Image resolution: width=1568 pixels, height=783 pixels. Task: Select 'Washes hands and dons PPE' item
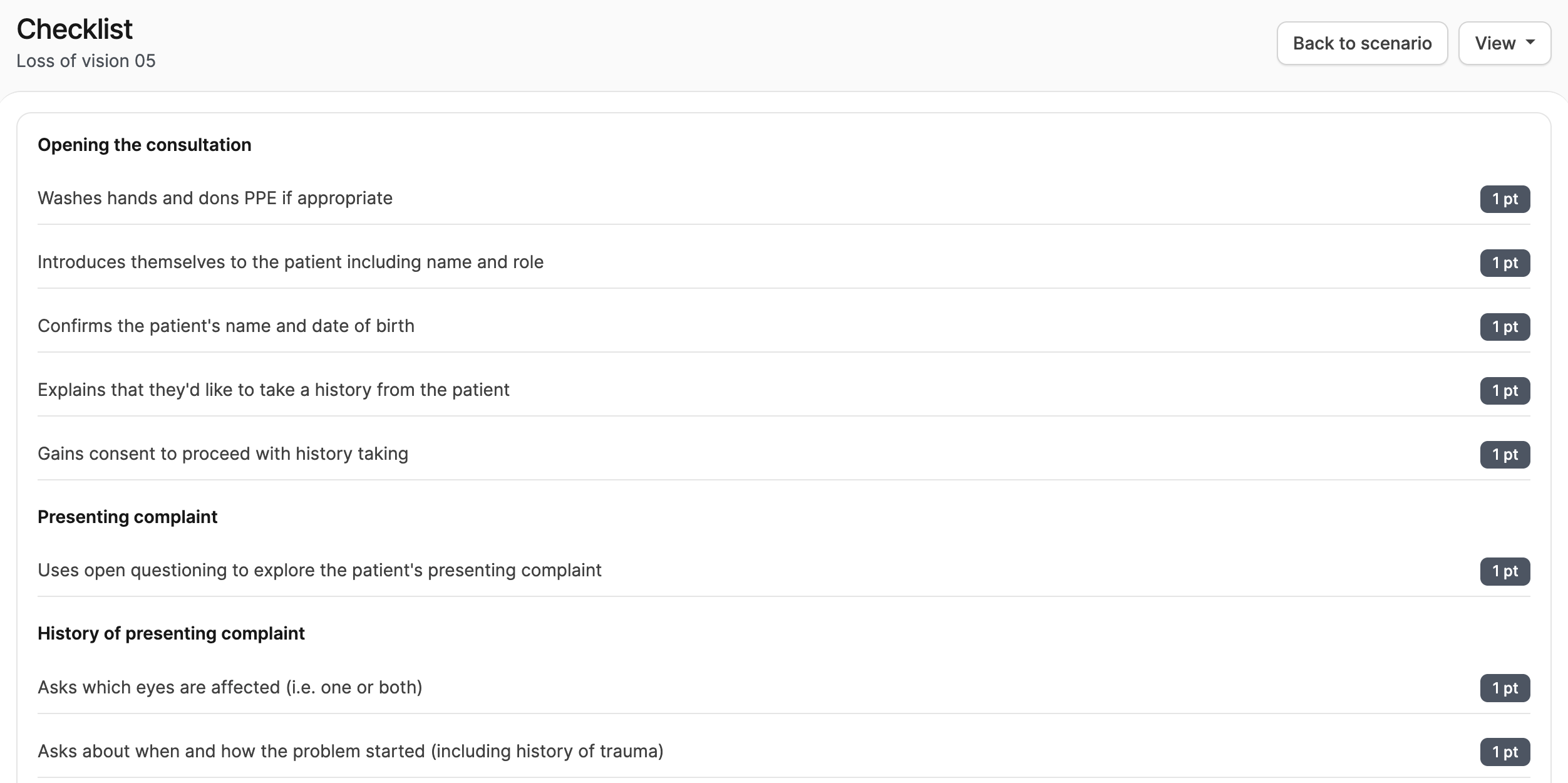coord(215,198)
